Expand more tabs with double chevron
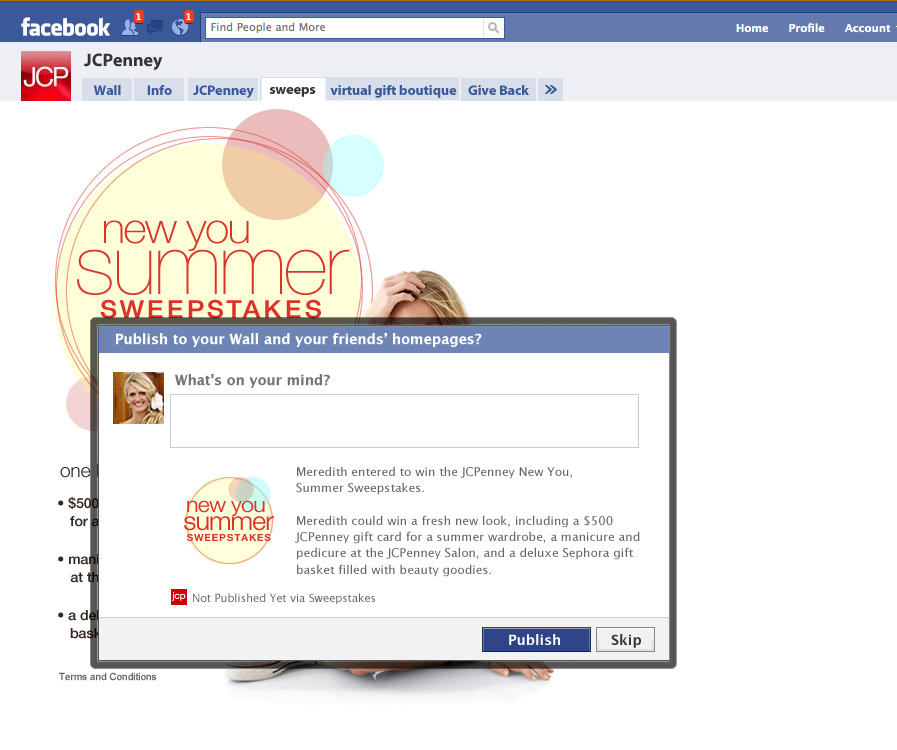897x750 pixels. pyautogui.click(x=550, y=90)
